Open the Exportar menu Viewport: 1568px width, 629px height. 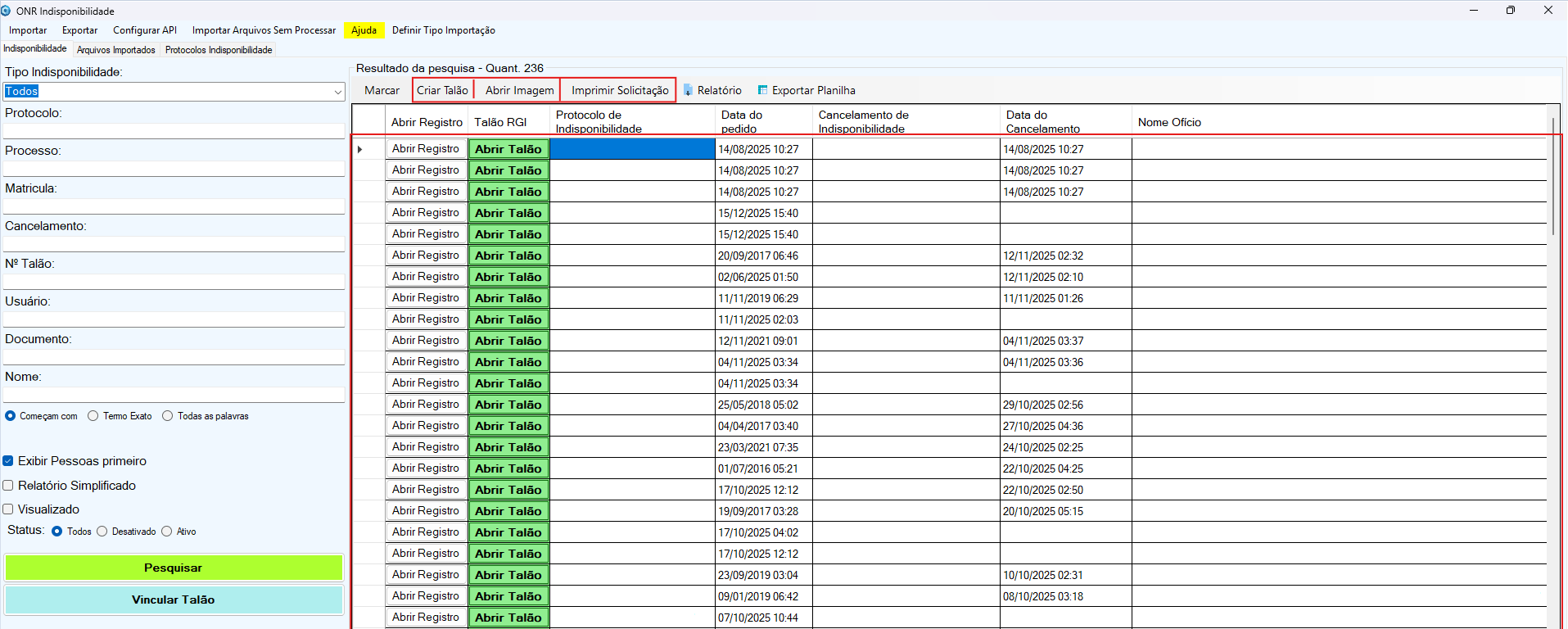tap(79, 30)
